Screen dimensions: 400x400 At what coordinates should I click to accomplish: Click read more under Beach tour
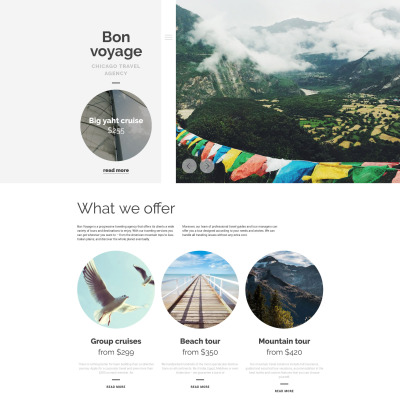pos(200,387)
